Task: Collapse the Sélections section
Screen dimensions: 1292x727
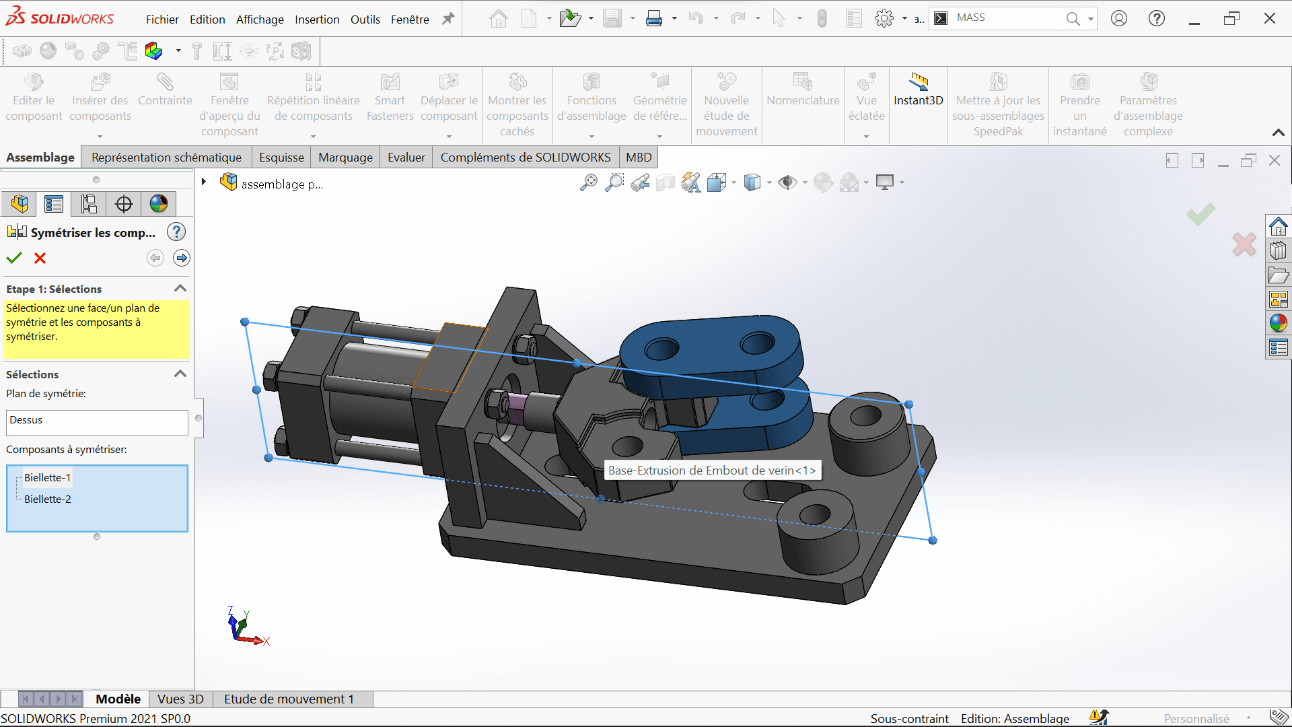Action: pyautogui.click(x=180, y=374)
